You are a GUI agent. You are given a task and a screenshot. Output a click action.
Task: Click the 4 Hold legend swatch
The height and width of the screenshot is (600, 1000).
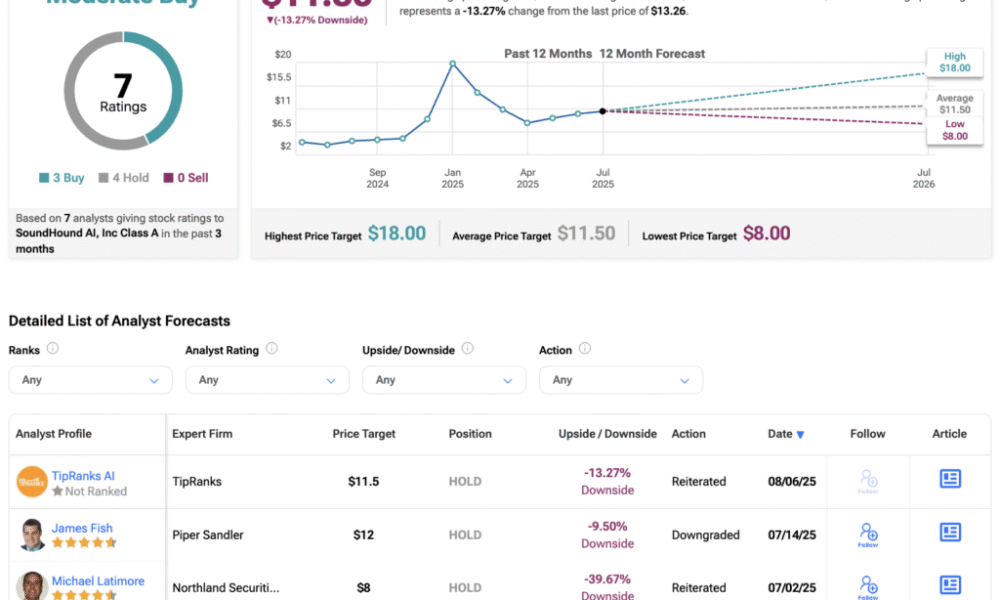pyautogui.click(x=103, y=178)
